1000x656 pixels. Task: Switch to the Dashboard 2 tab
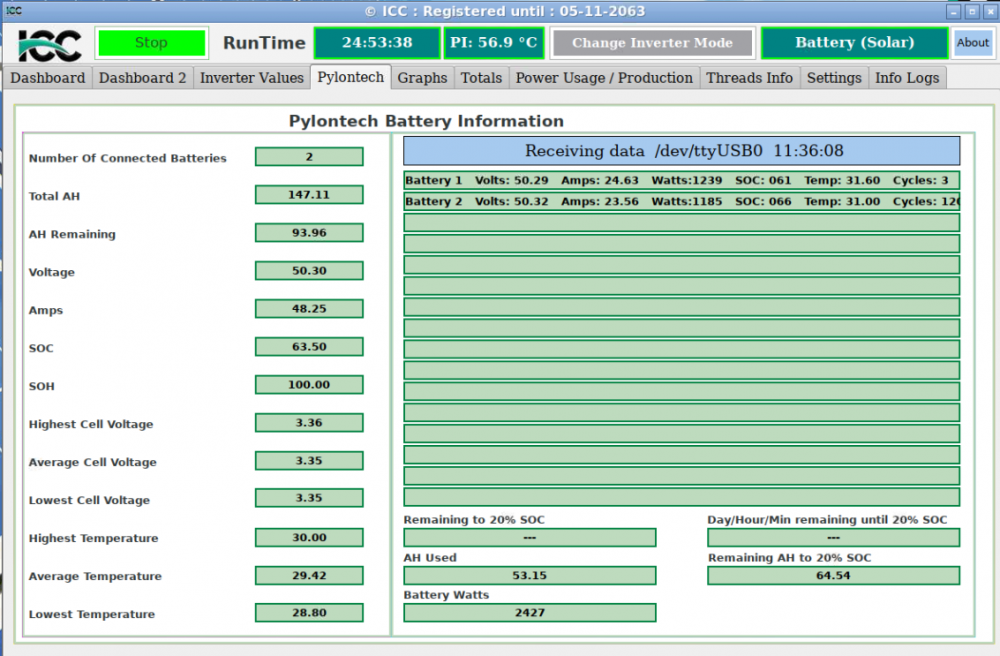click(x=142, y=78)
